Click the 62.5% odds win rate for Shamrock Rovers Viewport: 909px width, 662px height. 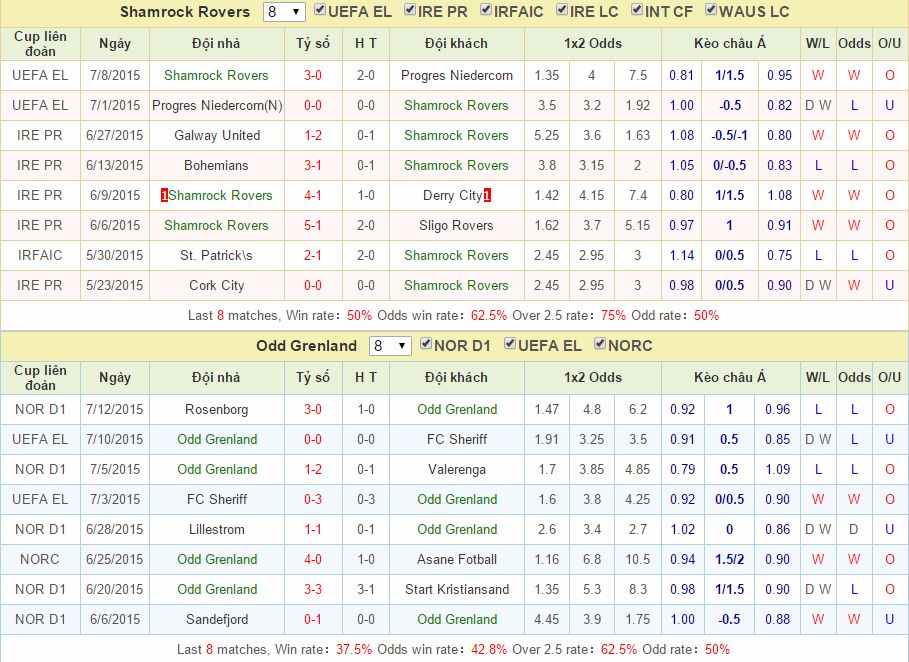[489, 316]
